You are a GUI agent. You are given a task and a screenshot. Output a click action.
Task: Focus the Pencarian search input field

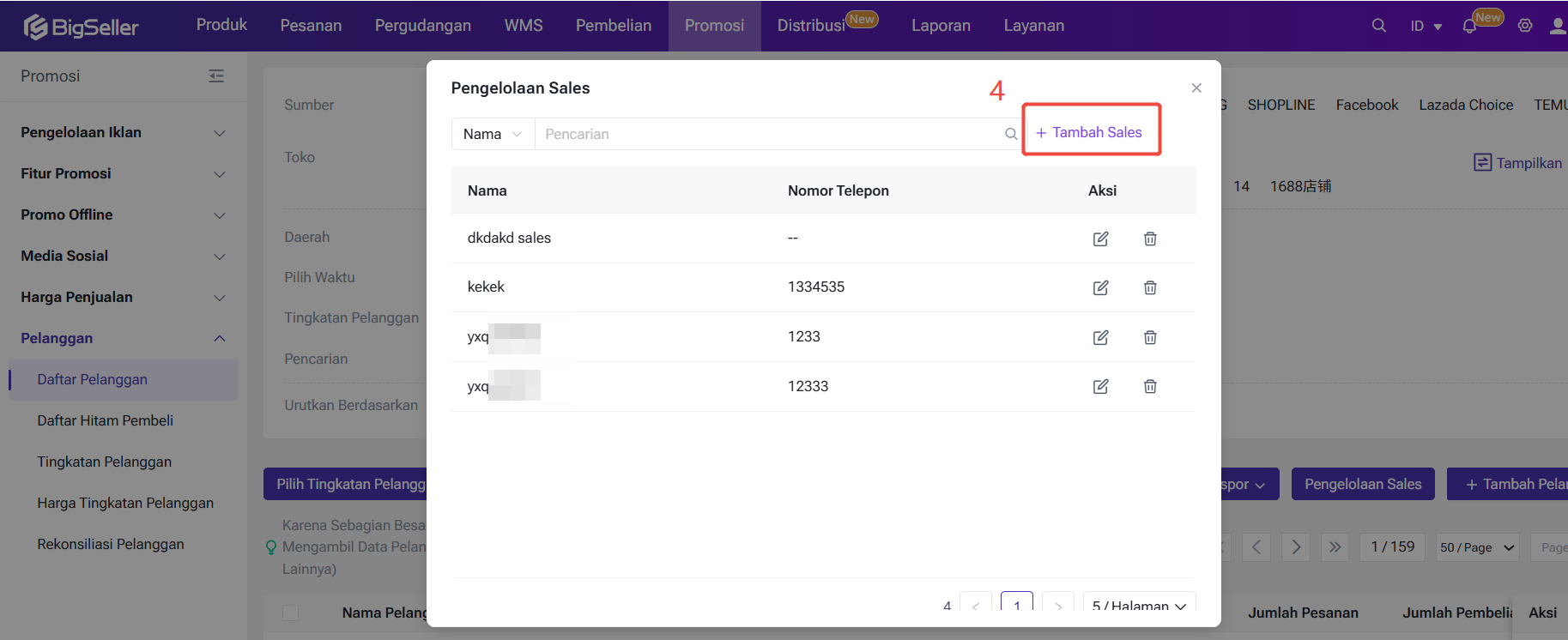(x=768, y=134)
